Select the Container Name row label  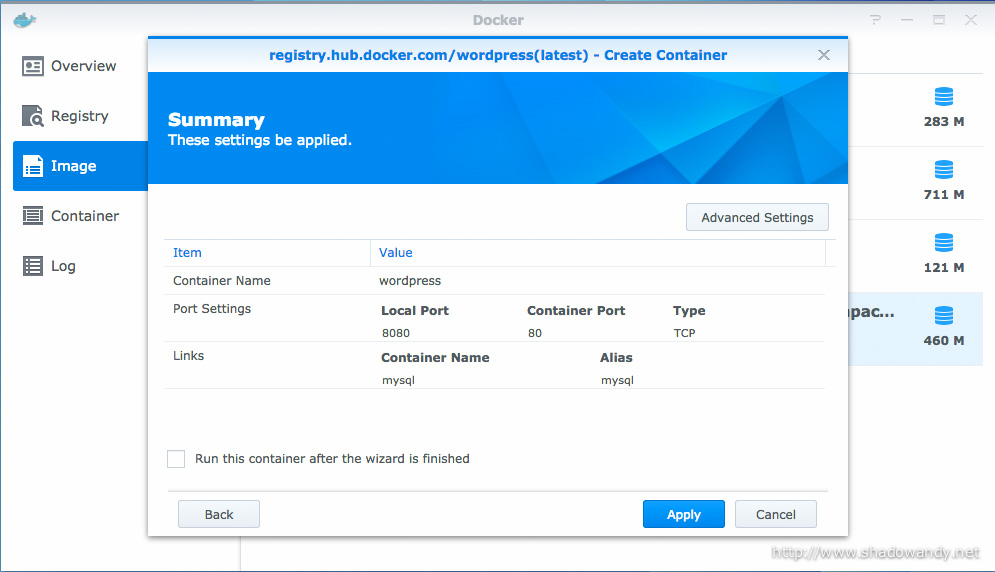click(221, 281)
